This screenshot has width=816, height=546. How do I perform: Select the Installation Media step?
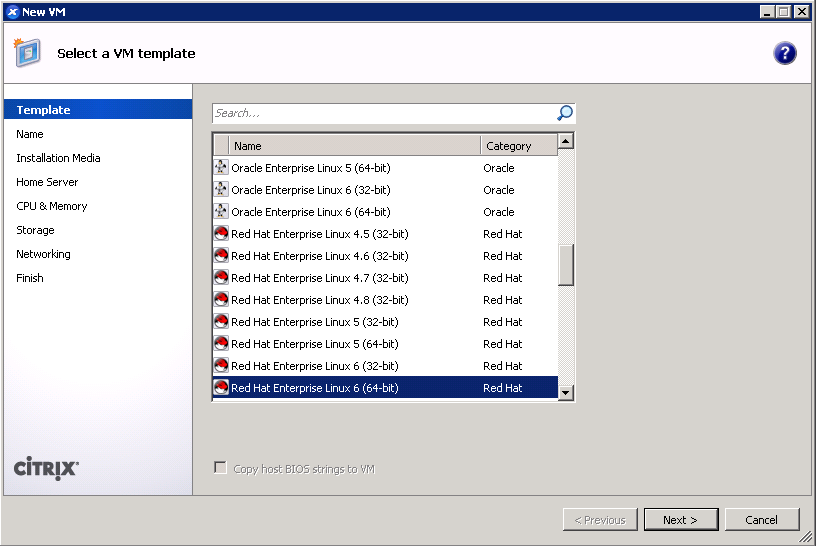[58, 158]
